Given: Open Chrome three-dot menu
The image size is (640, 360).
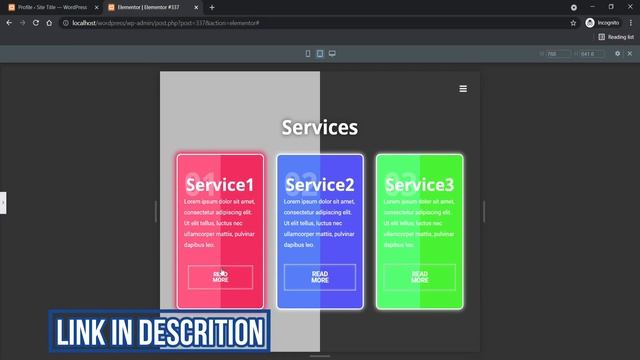Looking at the screenshot, I should point(631,23).
